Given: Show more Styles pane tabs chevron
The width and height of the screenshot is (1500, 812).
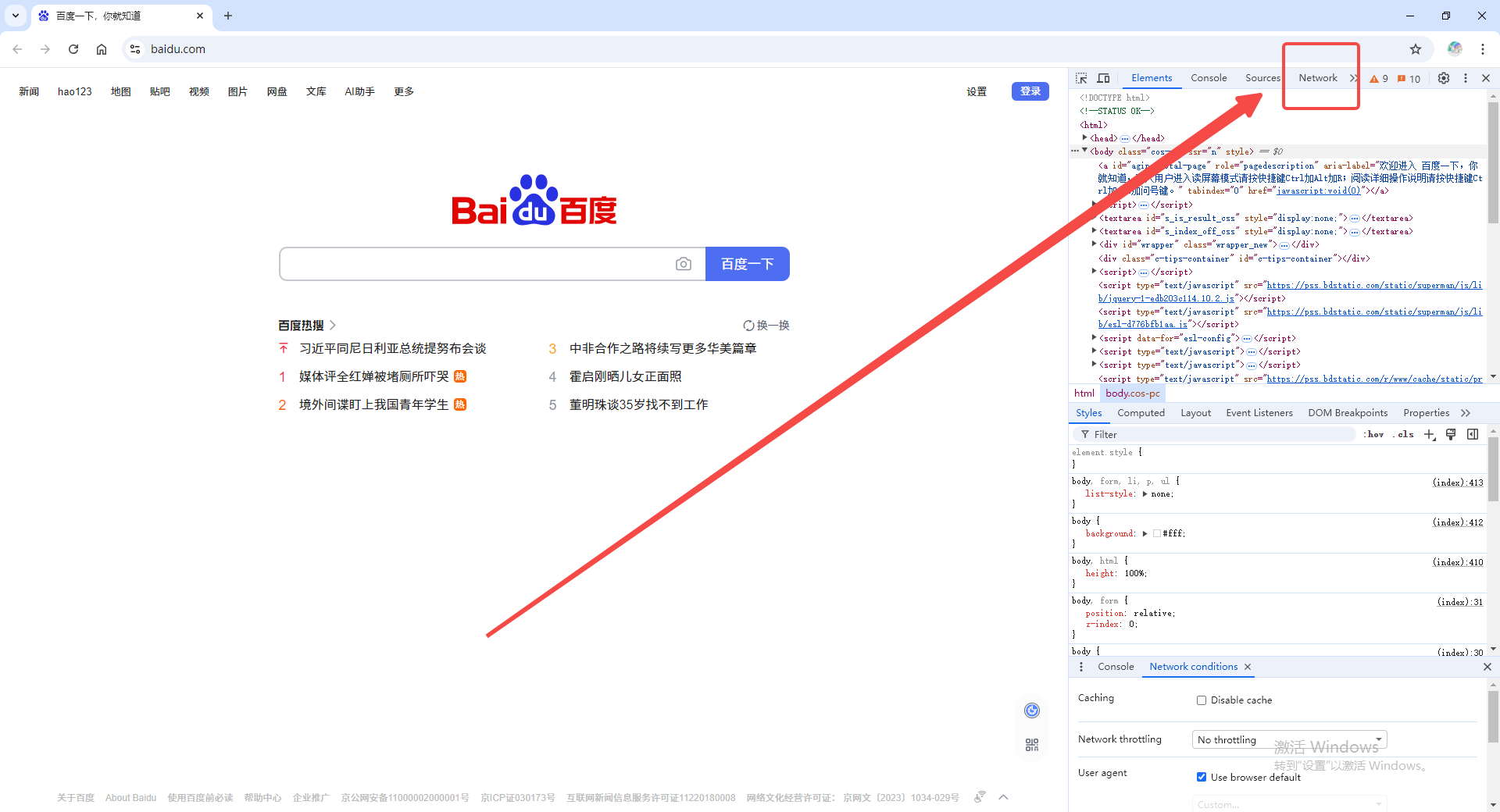Looking at the screenshot, I should pyautogui.click(x=1466, y=413).
